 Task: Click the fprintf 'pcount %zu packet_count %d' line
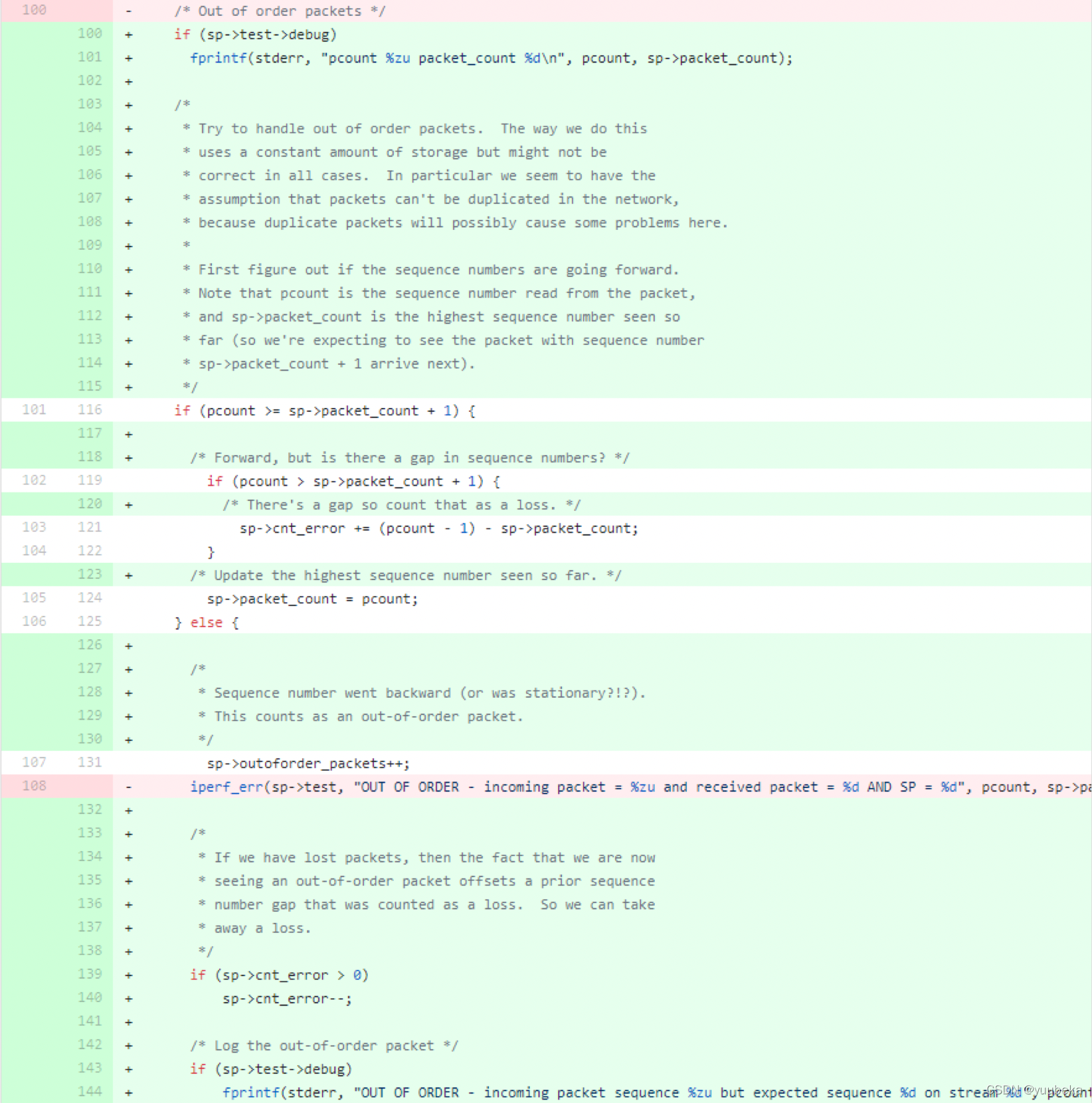point(492,58)
